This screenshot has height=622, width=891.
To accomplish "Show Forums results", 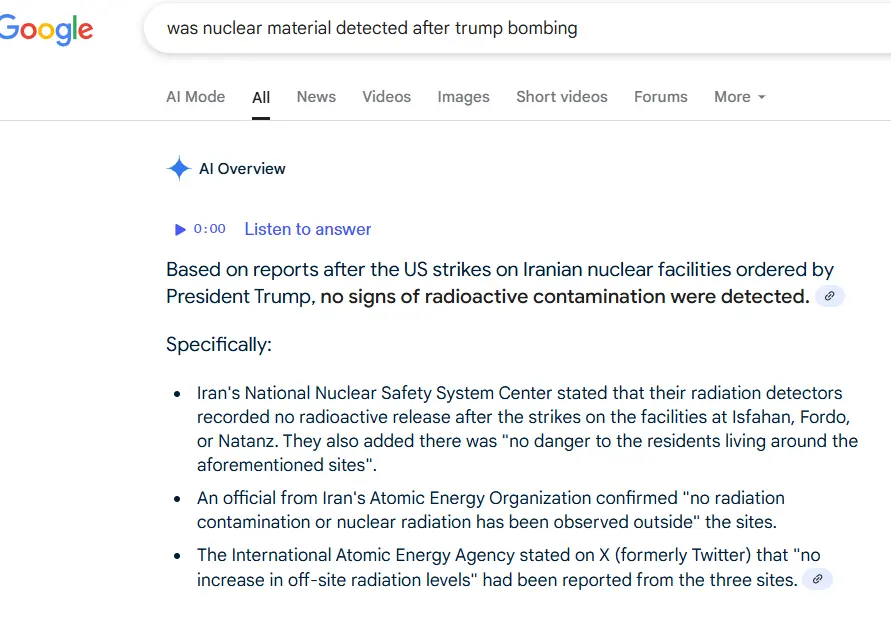I will pos(660,97).
